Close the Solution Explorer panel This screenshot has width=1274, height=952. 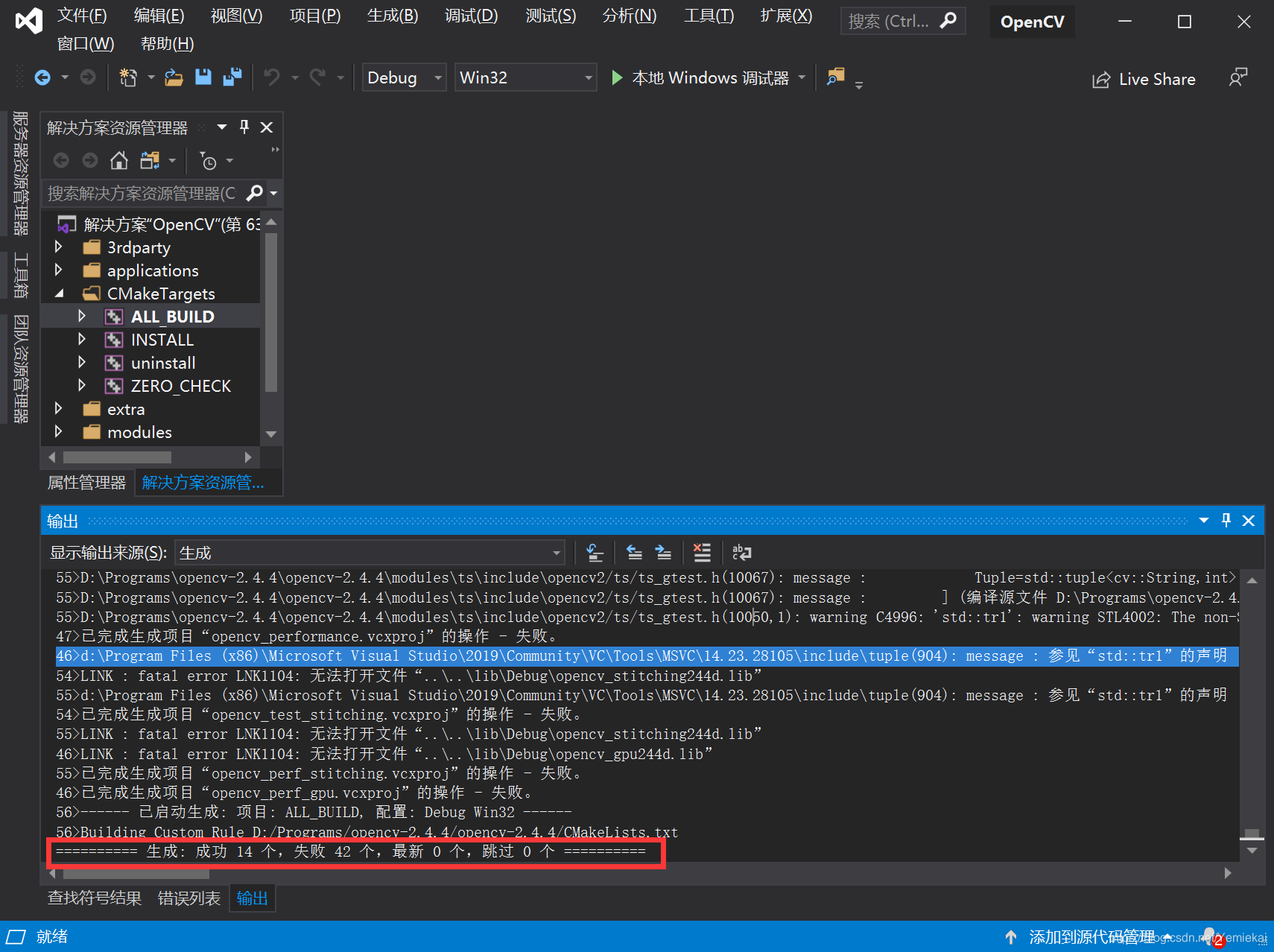point(267,127)
